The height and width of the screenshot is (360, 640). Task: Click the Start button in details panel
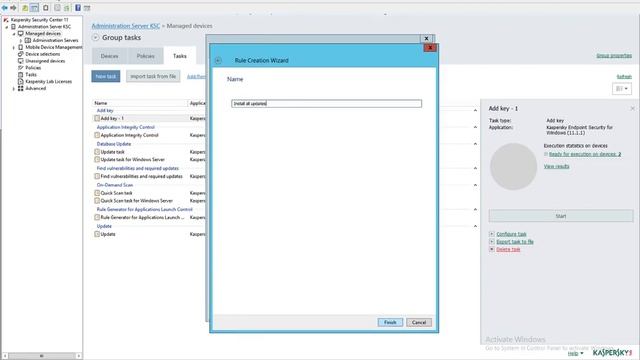561,216
